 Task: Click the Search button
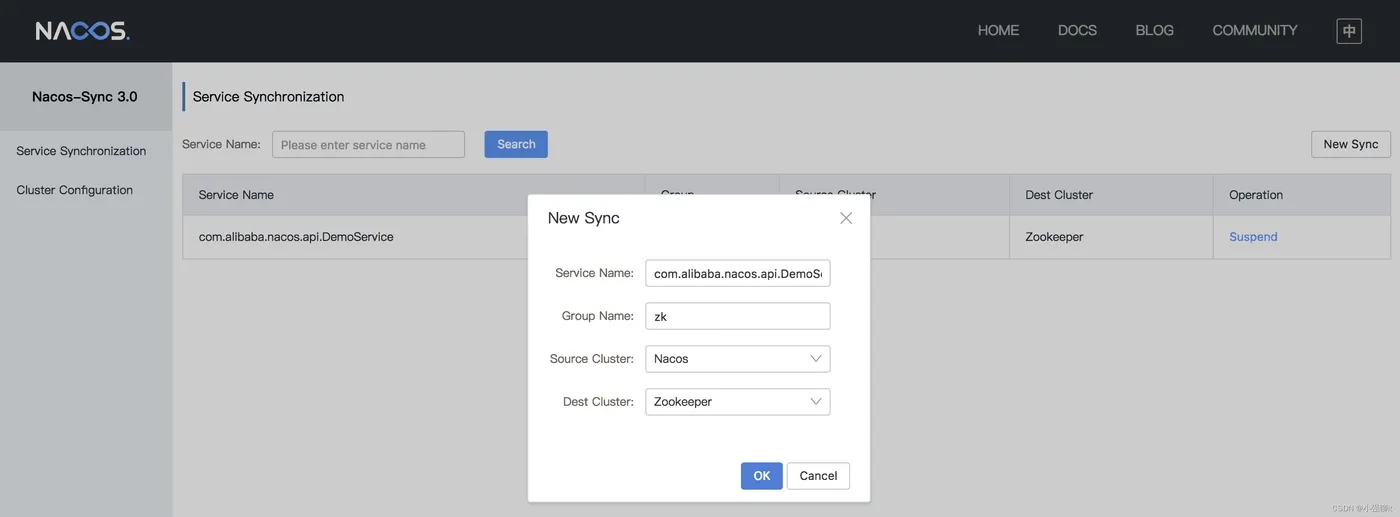(x=516, y=144)
